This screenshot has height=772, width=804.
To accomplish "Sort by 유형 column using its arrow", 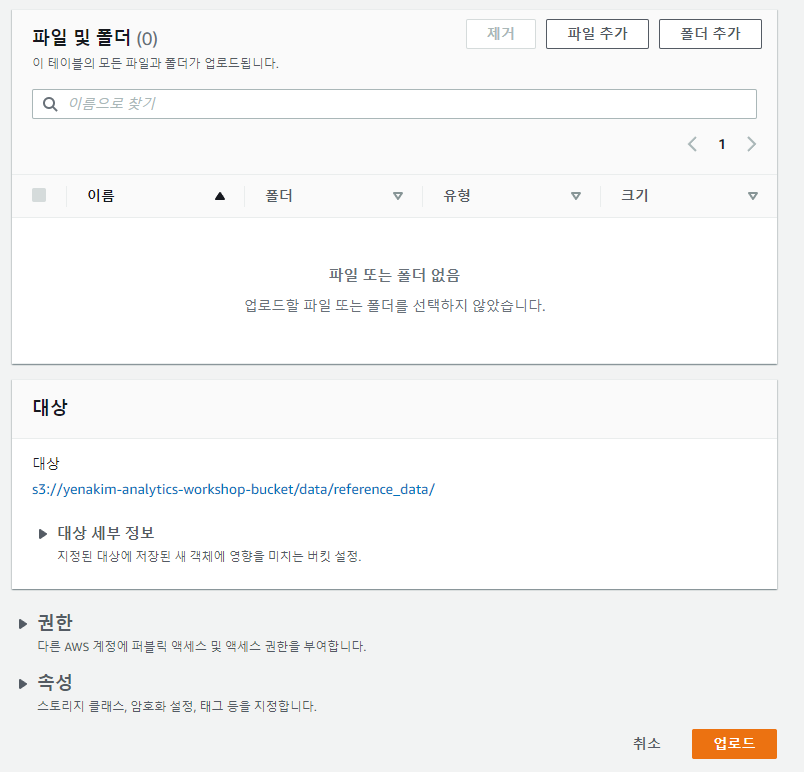I will (575, 196).
